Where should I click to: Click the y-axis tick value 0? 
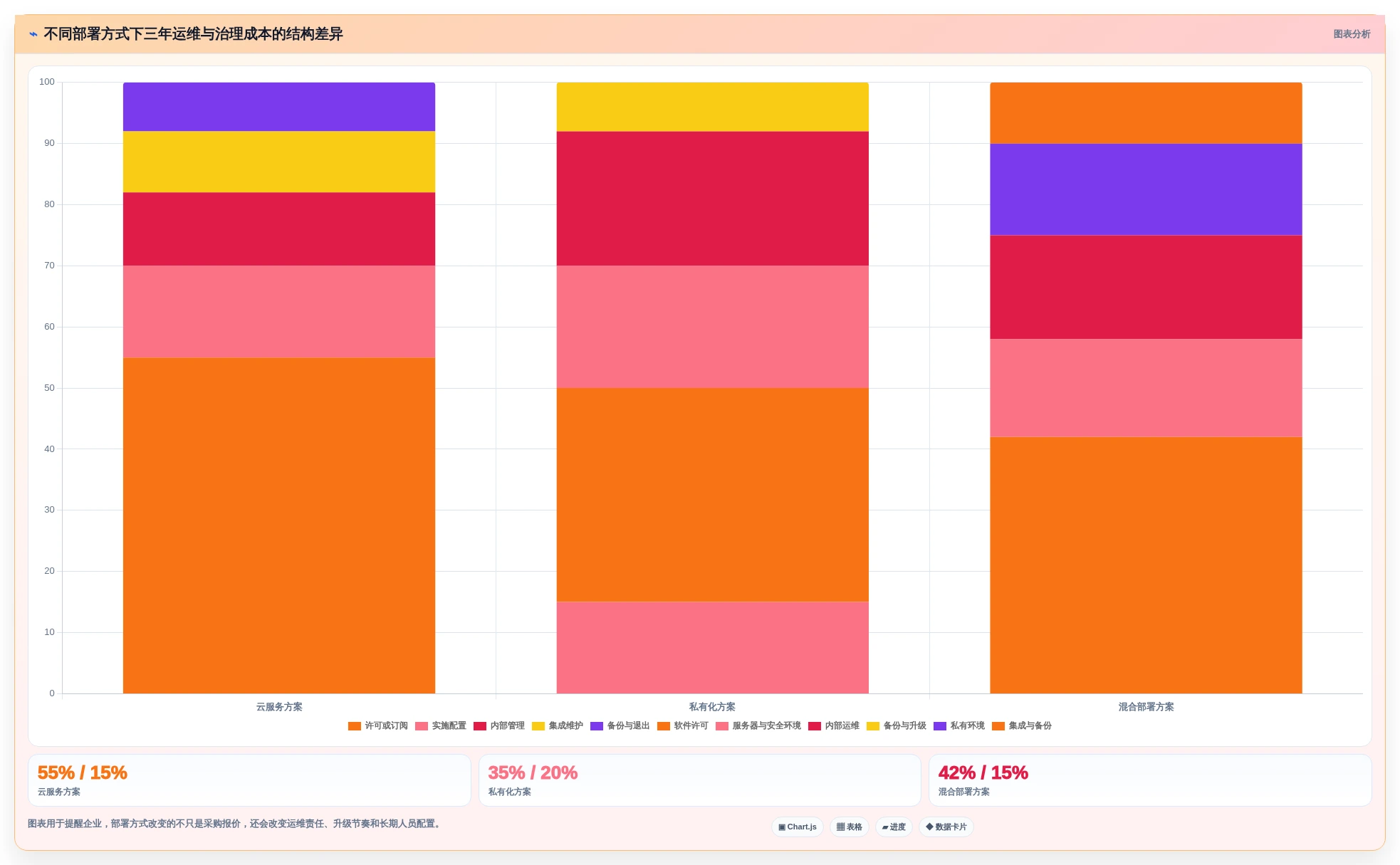tap(52, 693)
